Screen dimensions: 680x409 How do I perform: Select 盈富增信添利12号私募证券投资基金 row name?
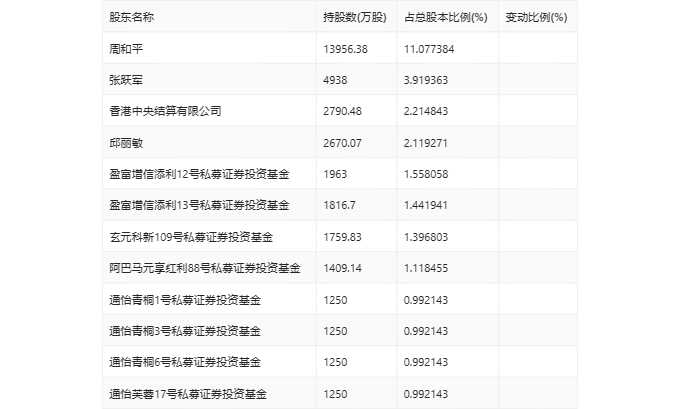[x=199, y=174]
